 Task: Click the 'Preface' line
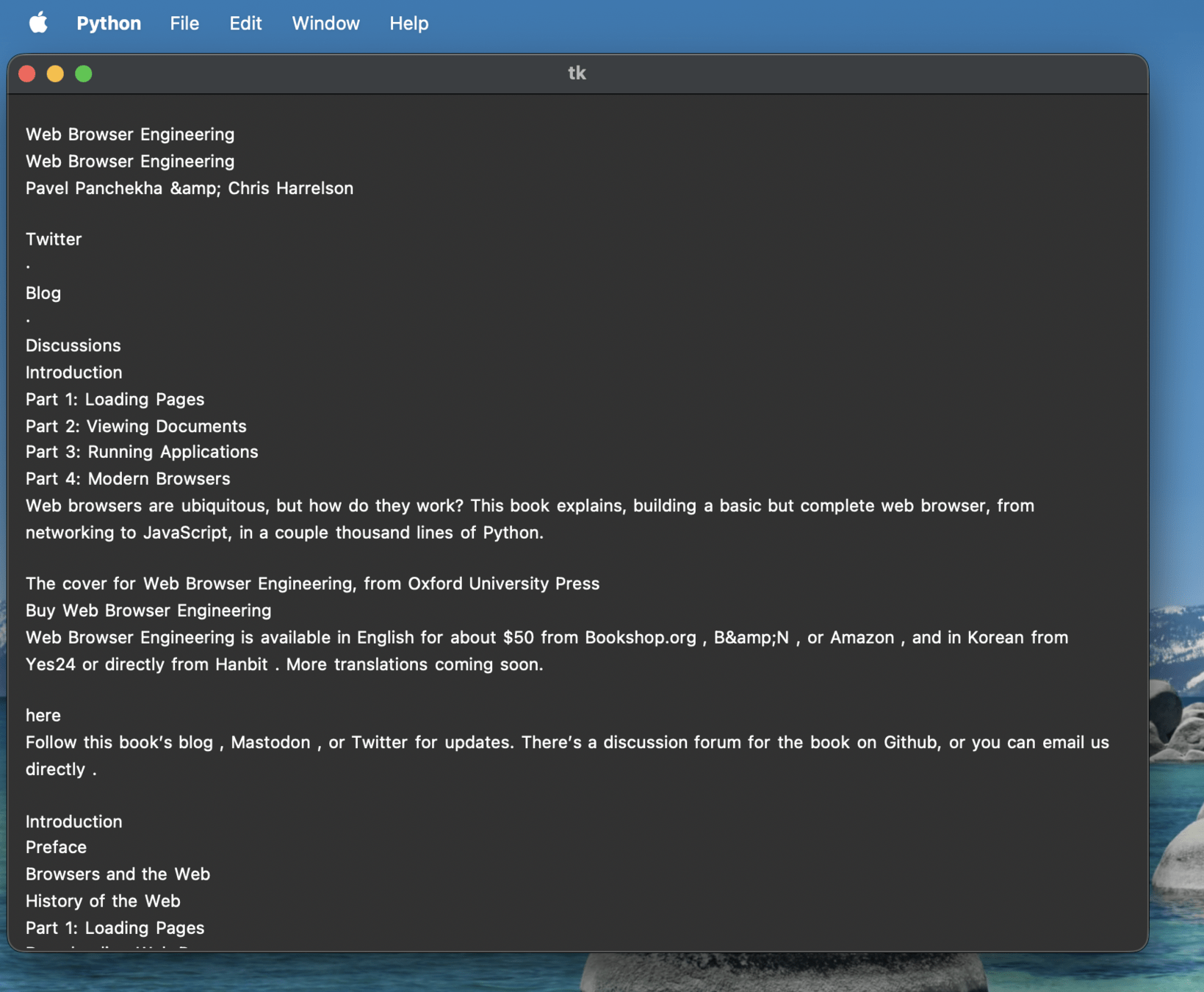pos(56,847)
